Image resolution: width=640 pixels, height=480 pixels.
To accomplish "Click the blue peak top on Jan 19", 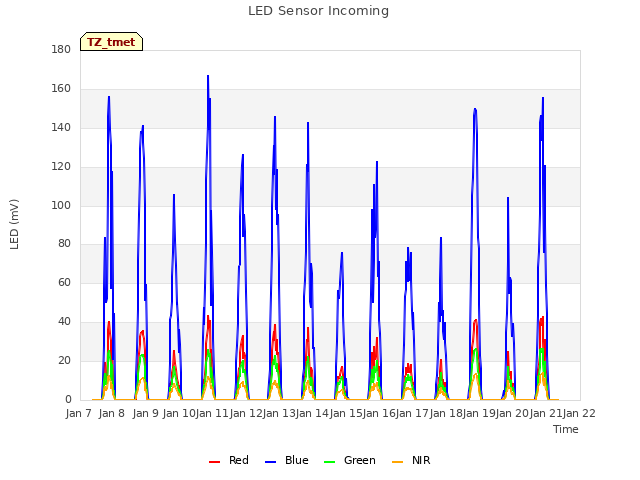I will tap(475, 109).
